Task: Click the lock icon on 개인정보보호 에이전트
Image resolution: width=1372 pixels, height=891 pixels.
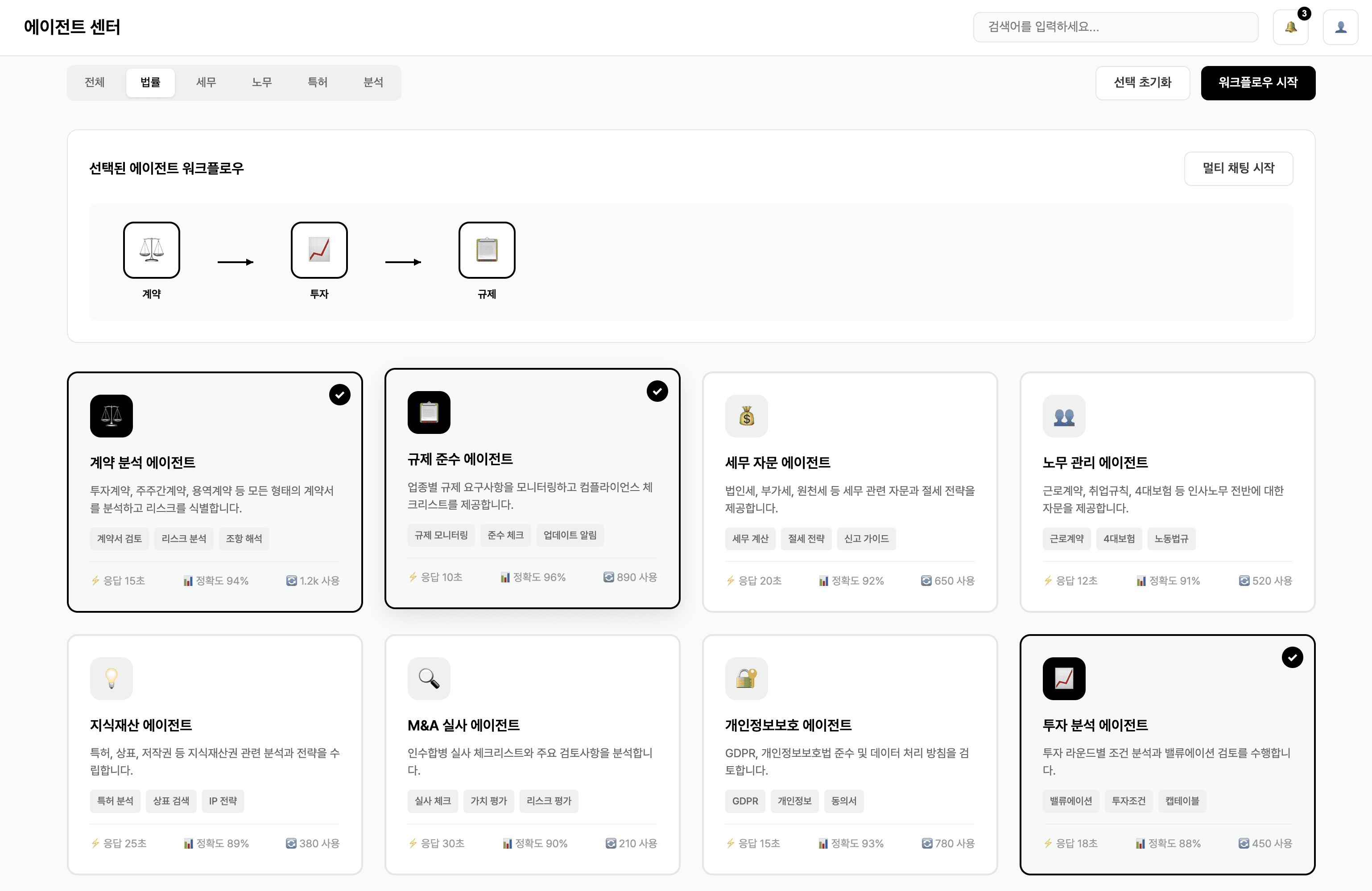Action: (747, 678)
